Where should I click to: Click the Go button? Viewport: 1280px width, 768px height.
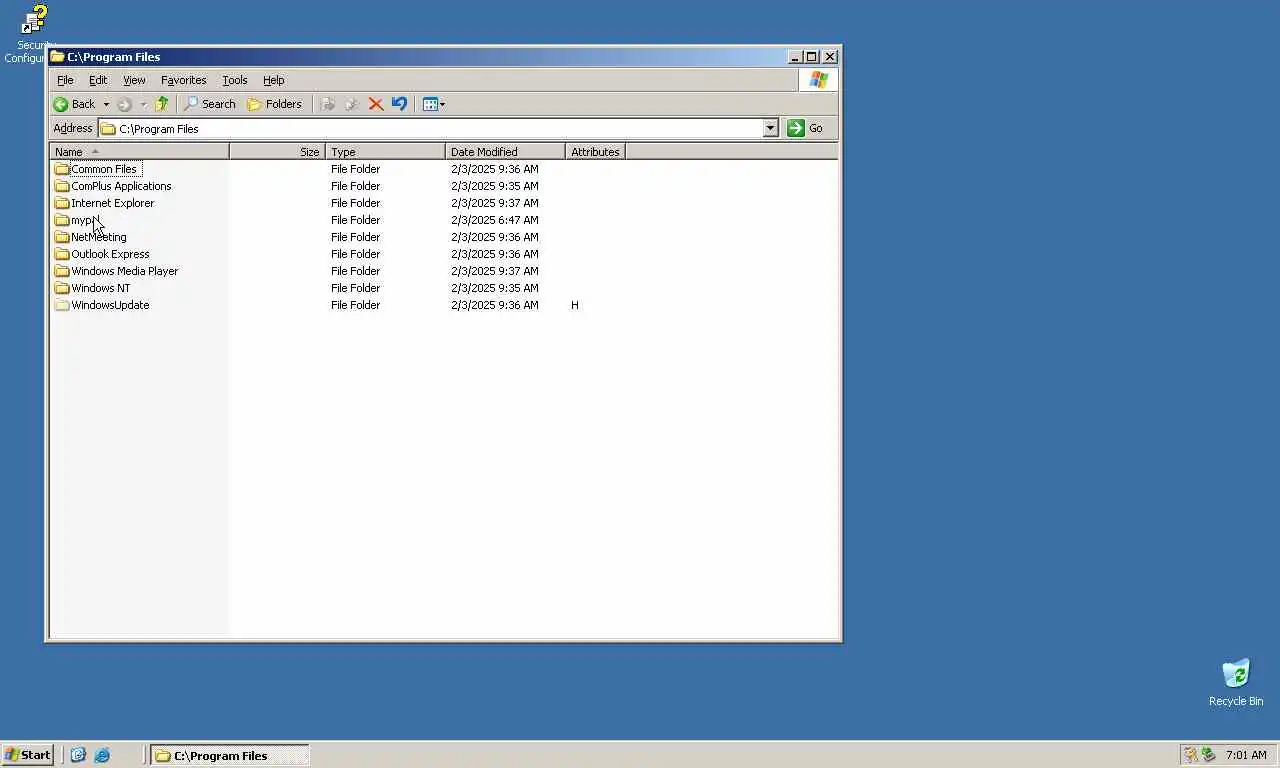[807, 128]
